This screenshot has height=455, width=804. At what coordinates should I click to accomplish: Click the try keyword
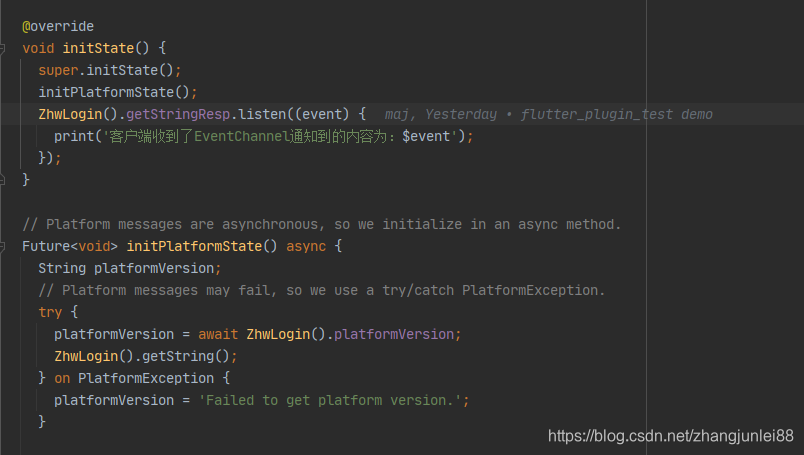pos(50,312)
